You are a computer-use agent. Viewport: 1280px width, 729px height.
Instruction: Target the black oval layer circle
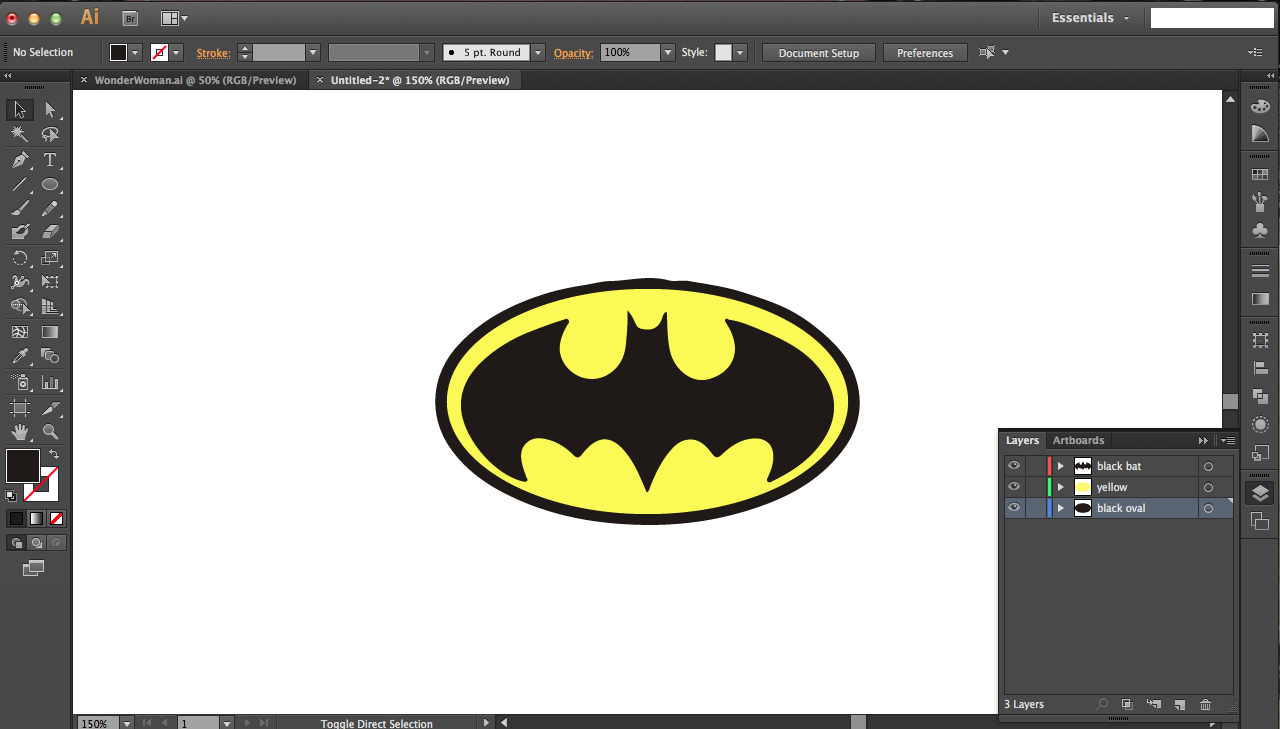click(x=1208, y=509)
